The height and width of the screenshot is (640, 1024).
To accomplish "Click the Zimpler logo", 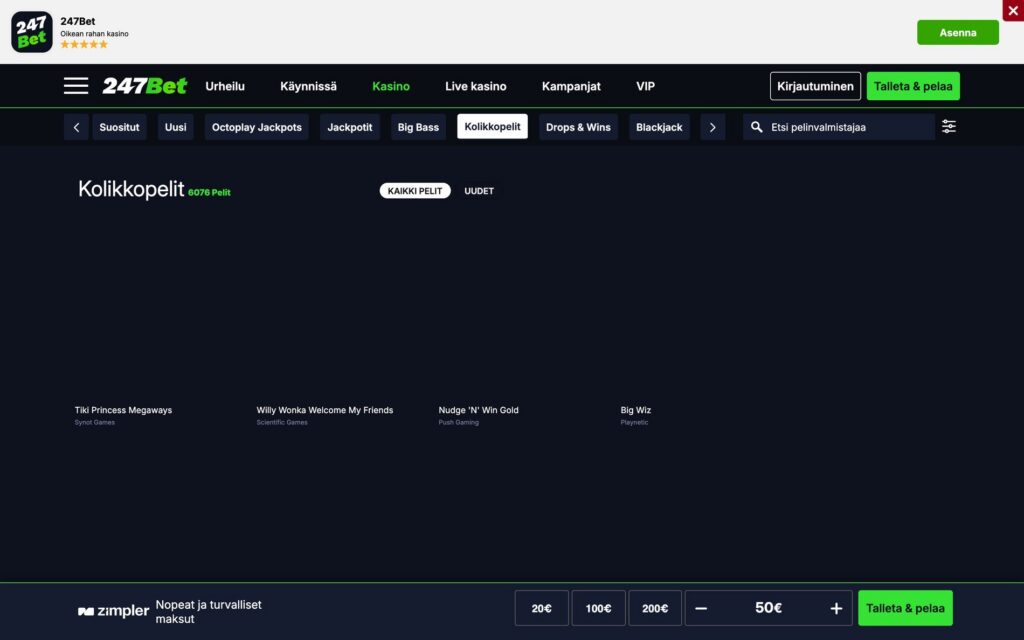I will click(x=113, y=611).
